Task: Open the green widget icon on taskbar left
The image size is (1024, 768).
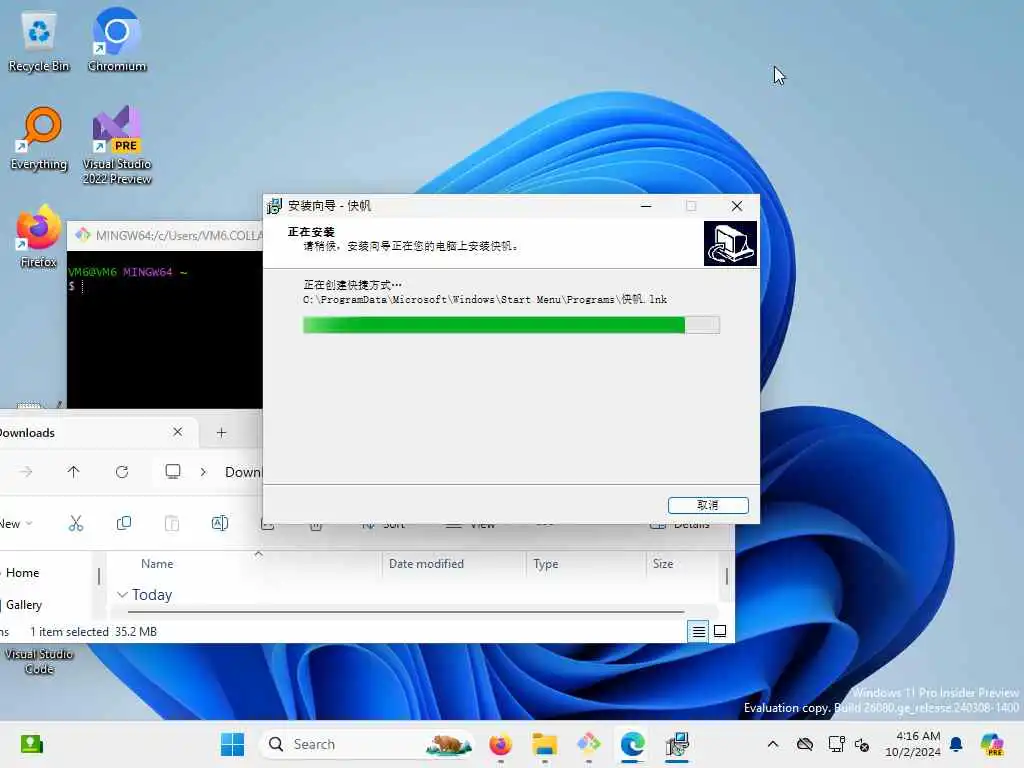Action: click(31, 744)
